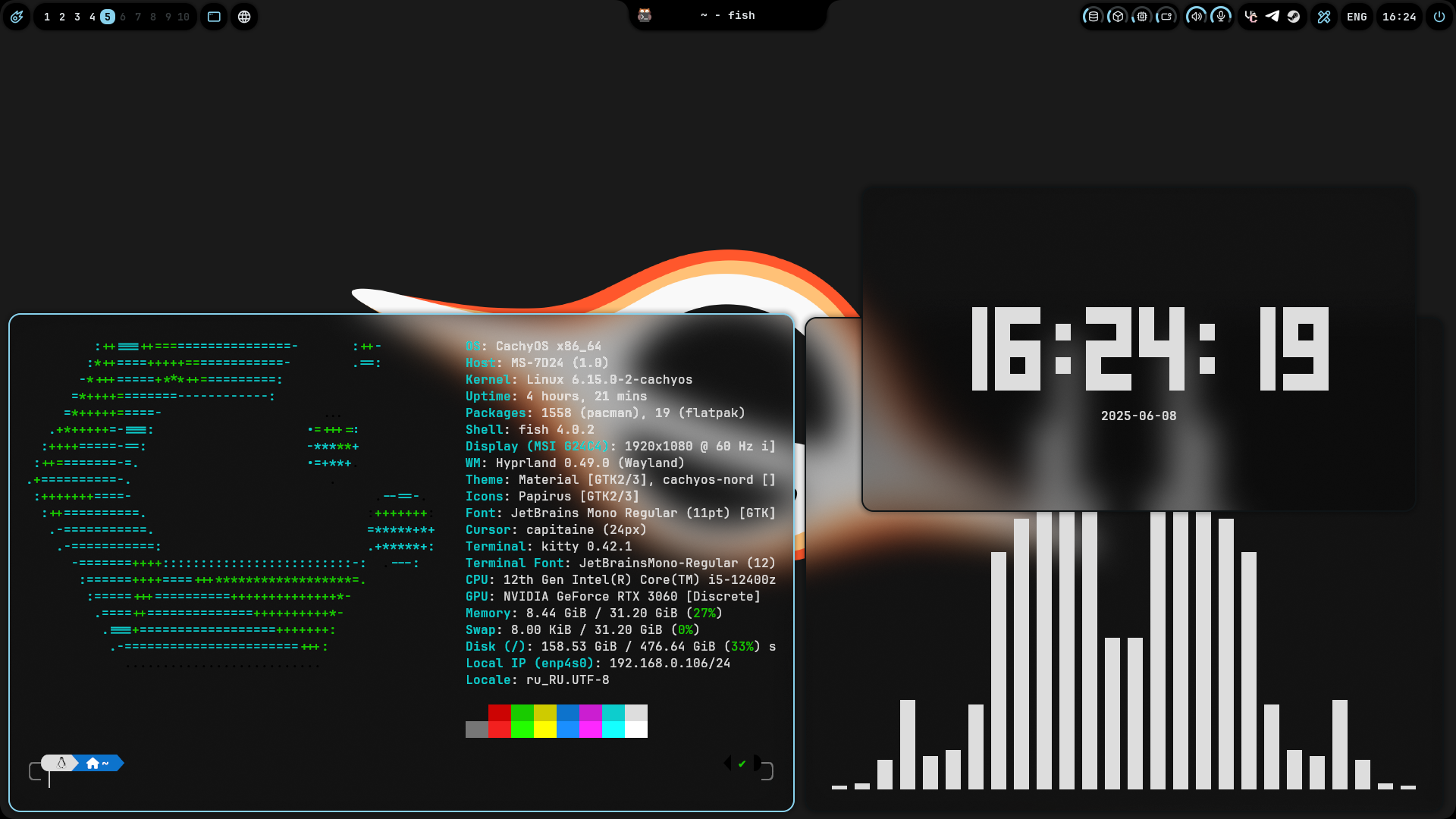Click the 'Host: MS-7D24 (1.0)' line

tap(537, 363)
